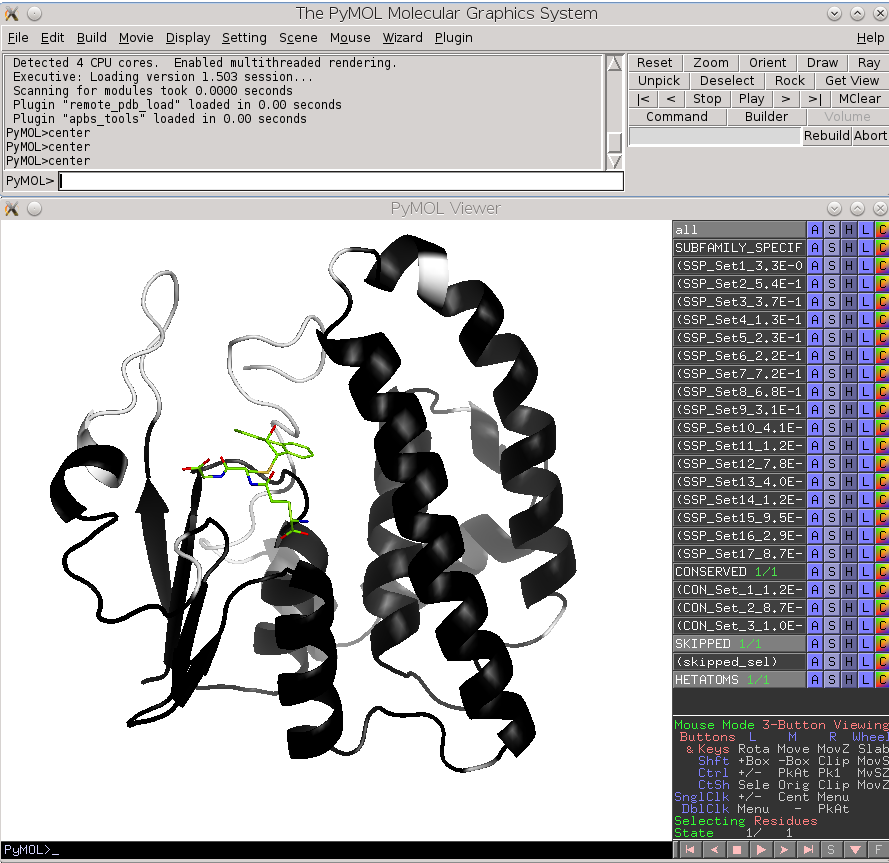Toggle the SKIPPED 1/1 object
Viewport: 889px width, 863px height.
pos(739,644)
